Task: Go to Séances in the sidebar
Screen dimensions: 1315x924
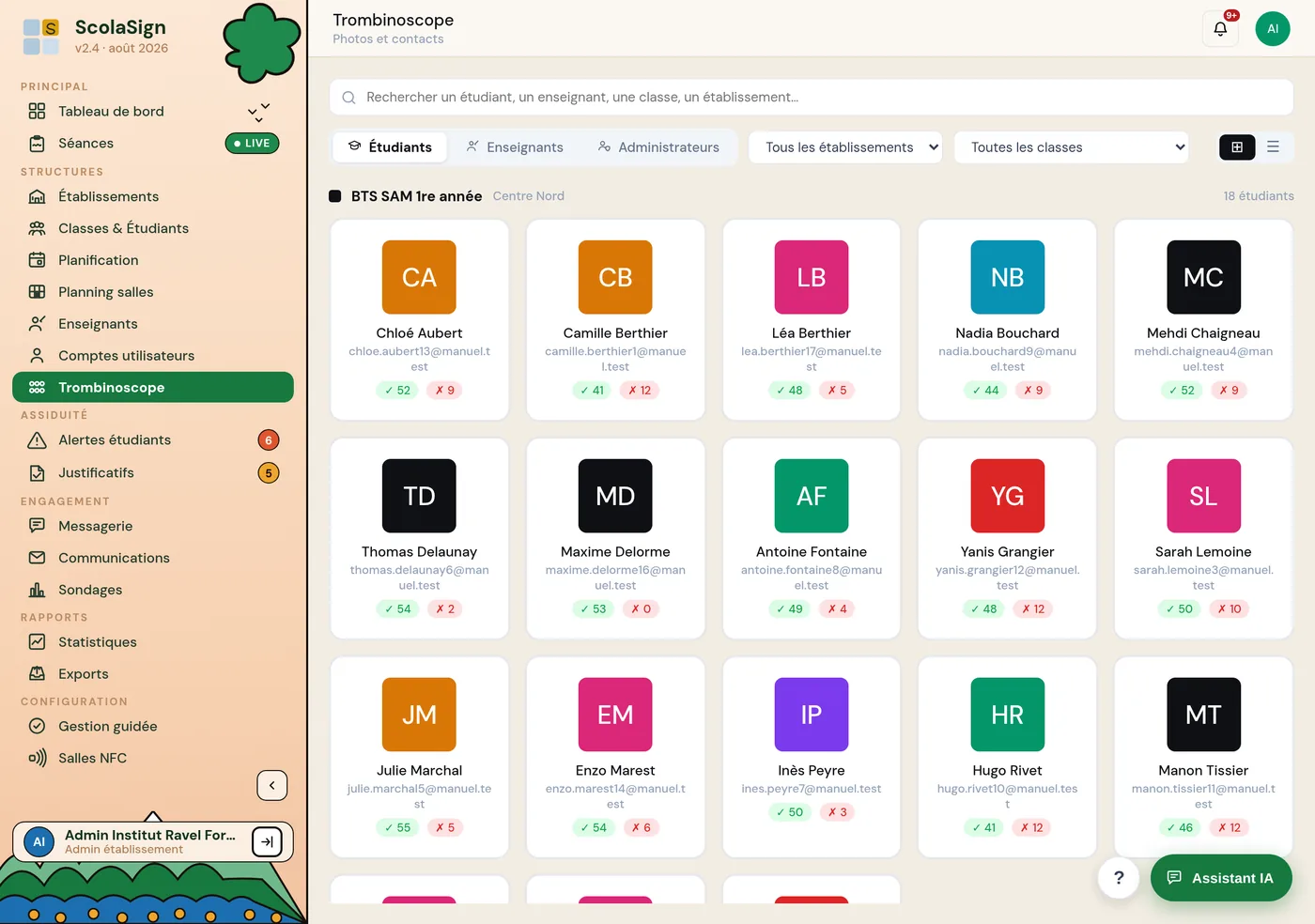Action: click(x=153, y=143)
